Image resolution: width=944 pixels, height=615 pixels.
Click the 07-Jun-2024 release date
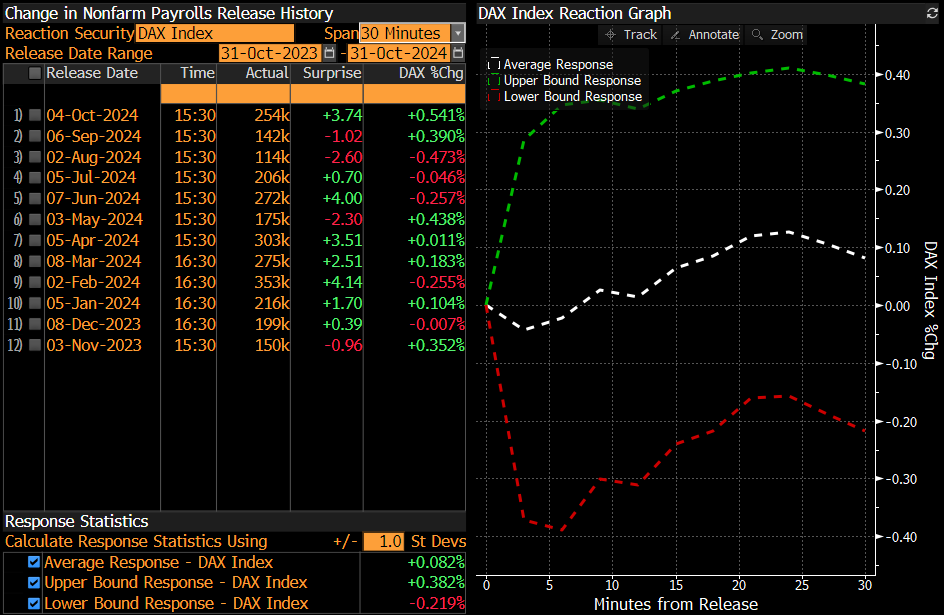click(93, 199)
